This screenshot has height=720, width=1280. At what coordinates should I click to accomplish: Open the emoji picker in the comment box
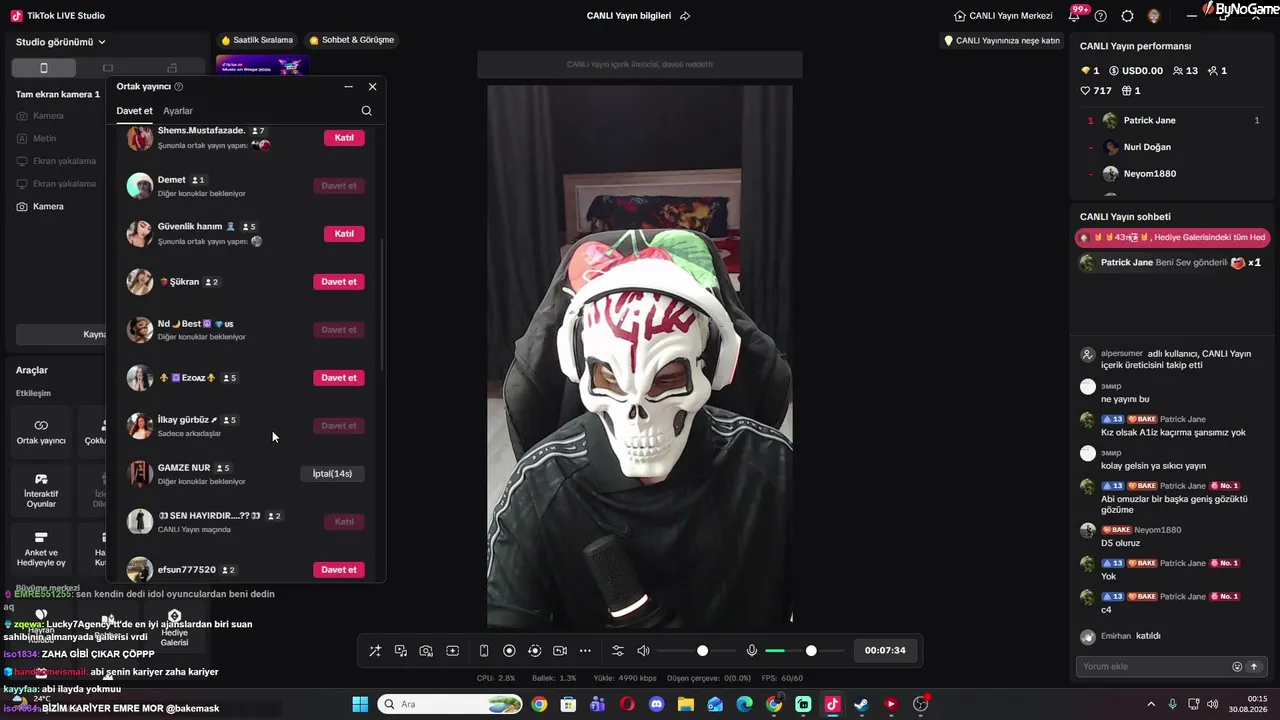tap(1237, 667)
